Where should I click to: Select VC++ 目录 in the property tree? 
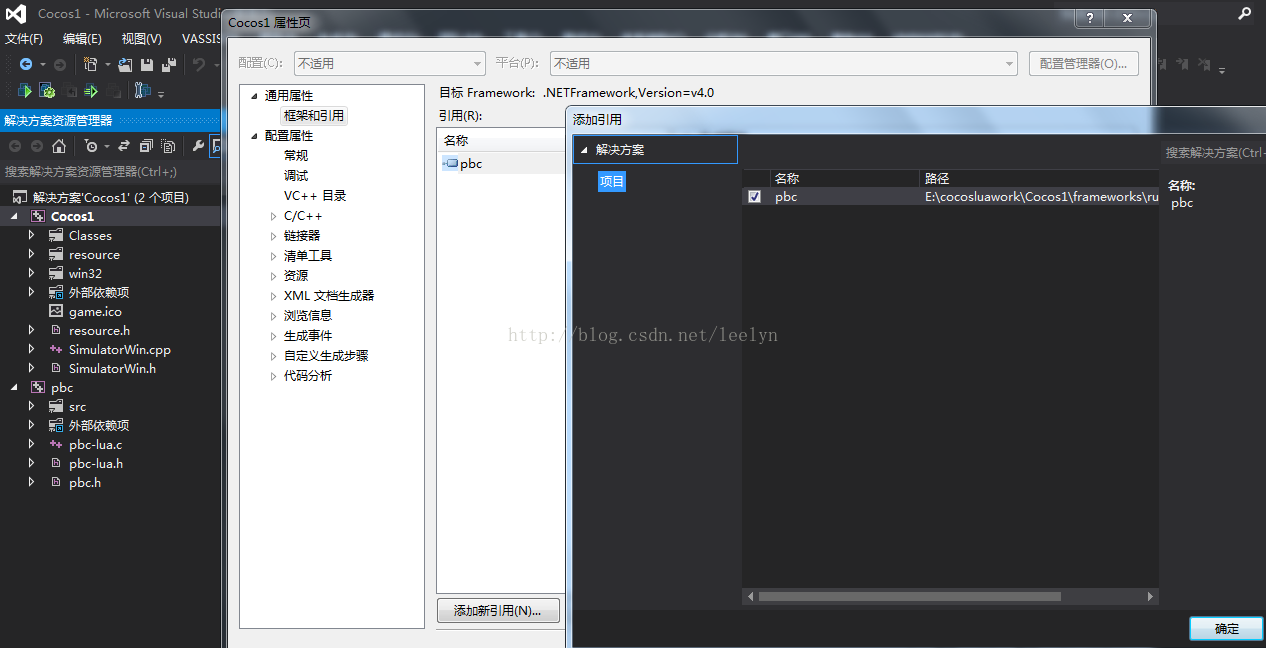pyautogui.click(x=315, y=196)
